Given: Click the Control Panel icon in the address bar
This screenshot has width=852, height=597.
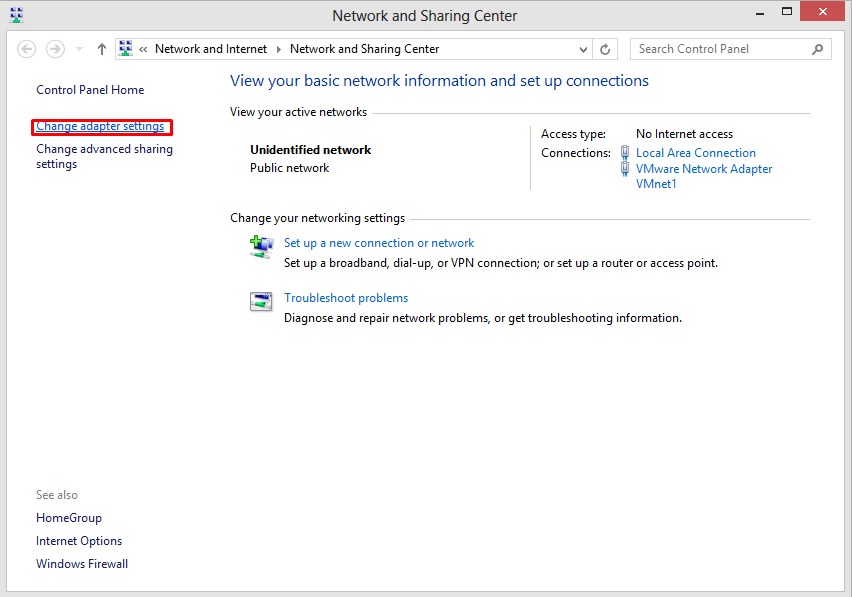Looking at the screenshot, I should (x=126, y=48).
